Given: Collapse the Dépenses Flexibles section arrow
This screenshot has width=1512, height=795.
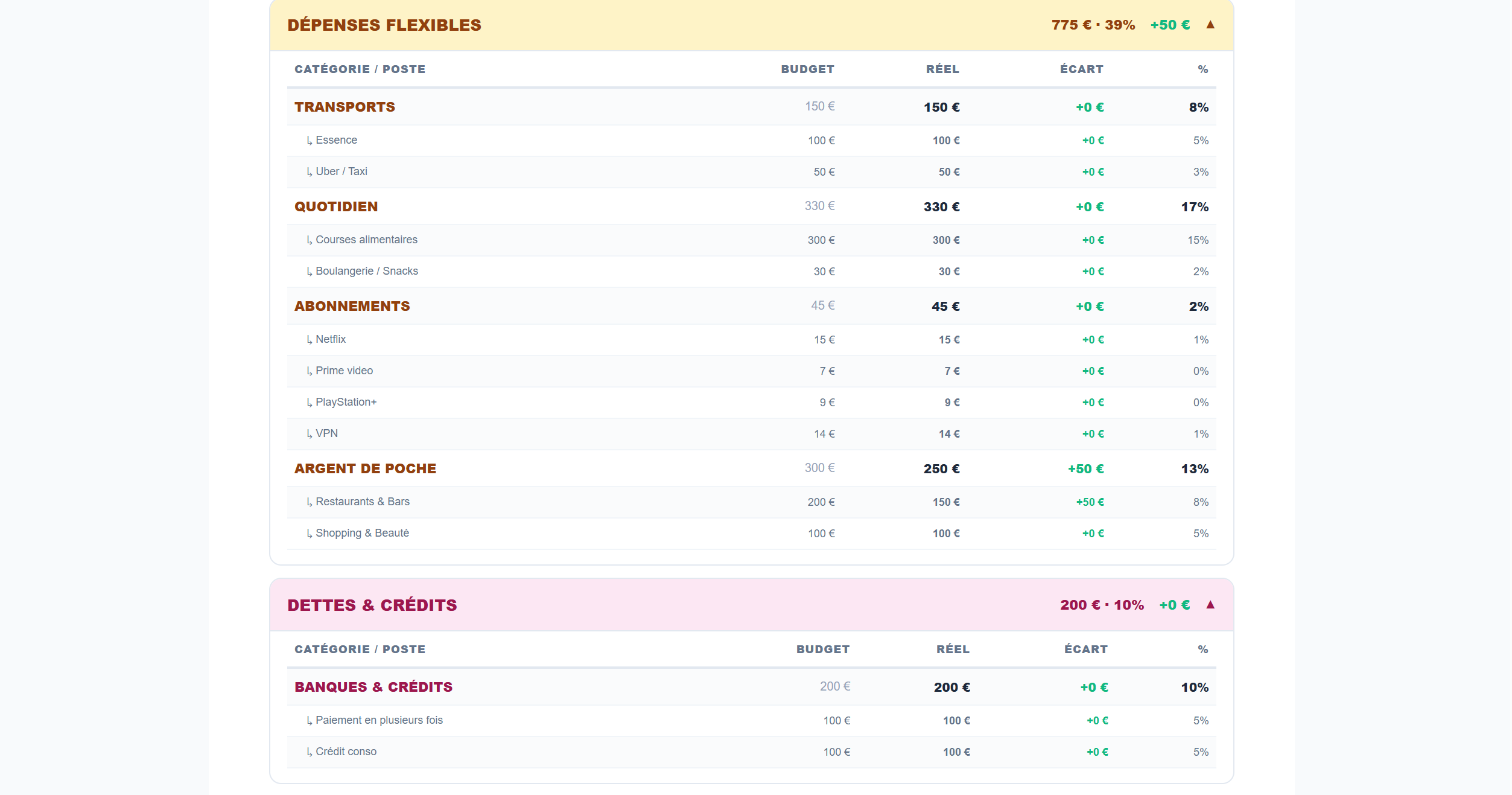Looking at the screenshot, I should point(1210,25).
